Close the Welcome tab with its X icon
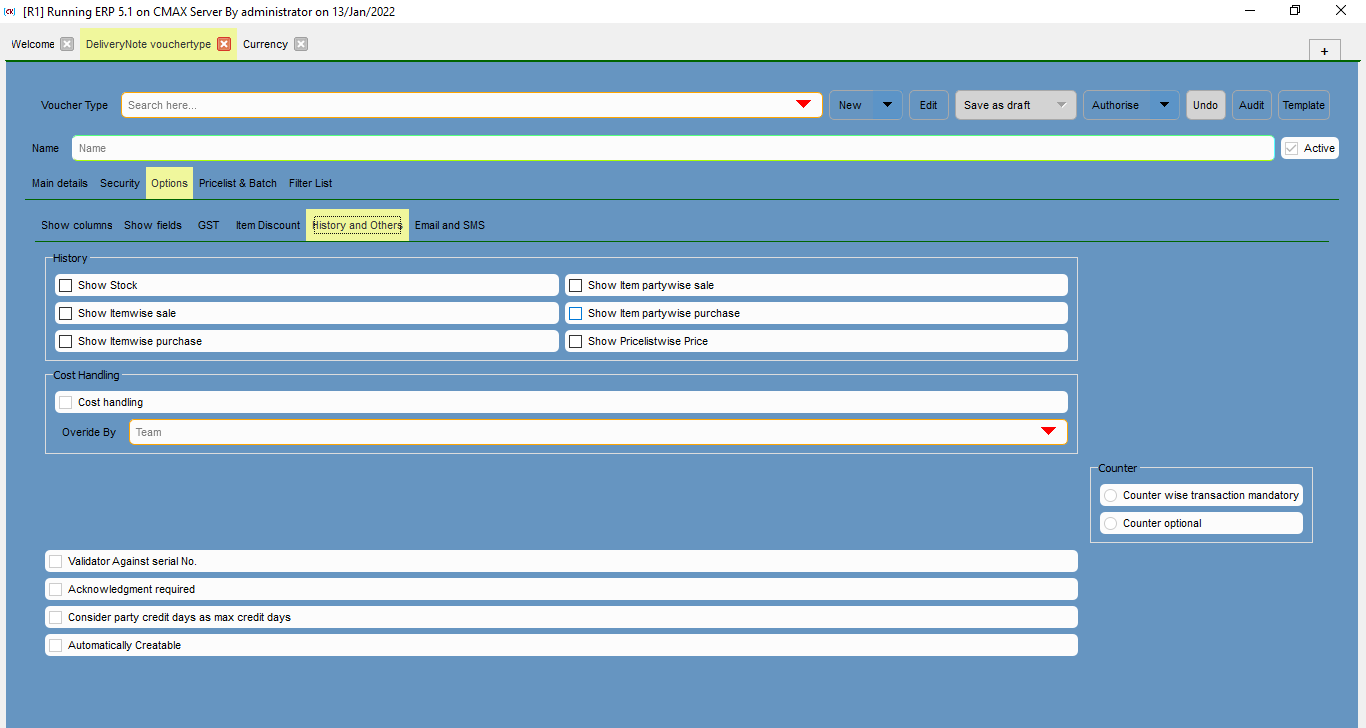 click(x=67, y=44)
